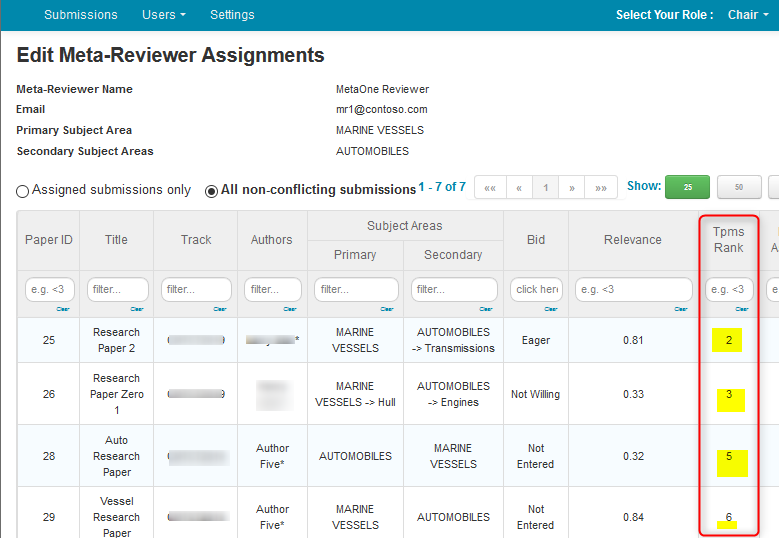Clear the Track filter

(x=220, y=309)
